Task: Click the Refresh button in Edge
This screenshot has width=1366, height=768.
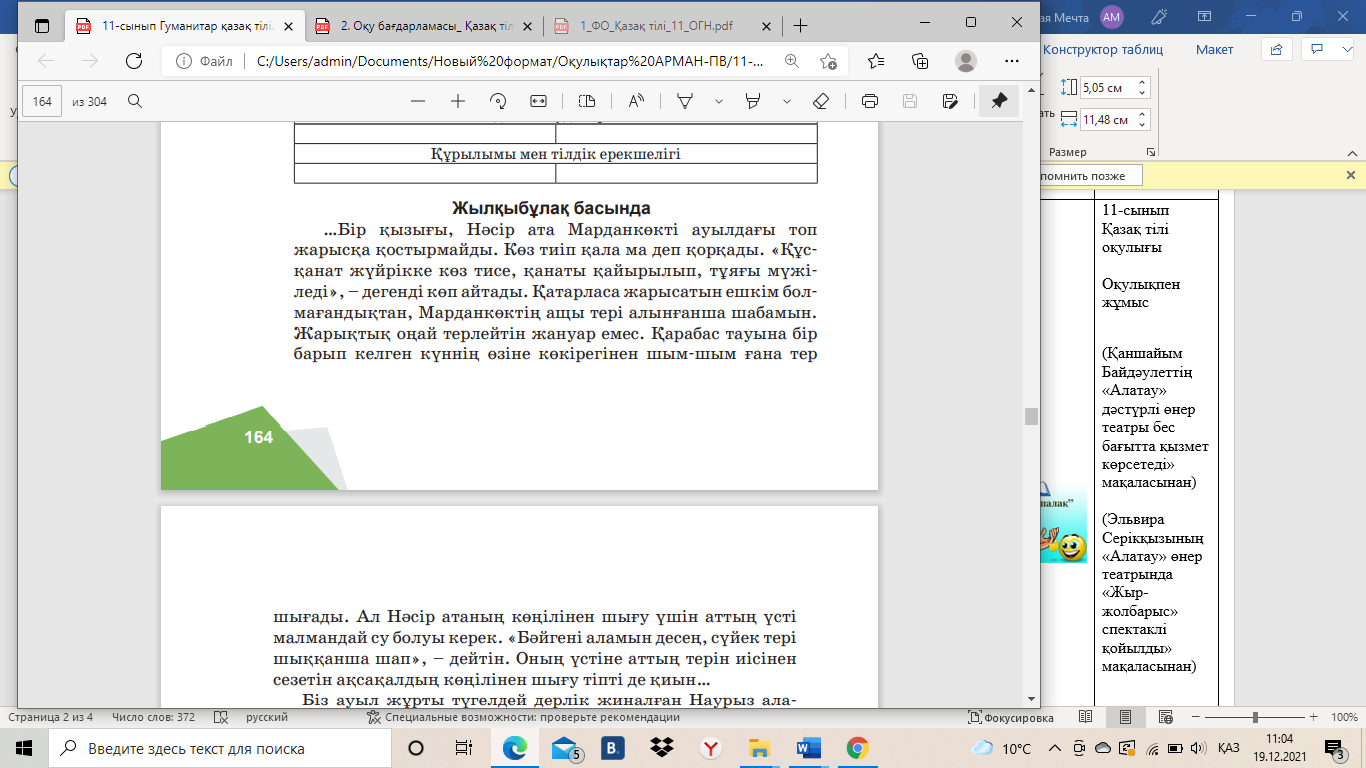Action: (133, 61)
